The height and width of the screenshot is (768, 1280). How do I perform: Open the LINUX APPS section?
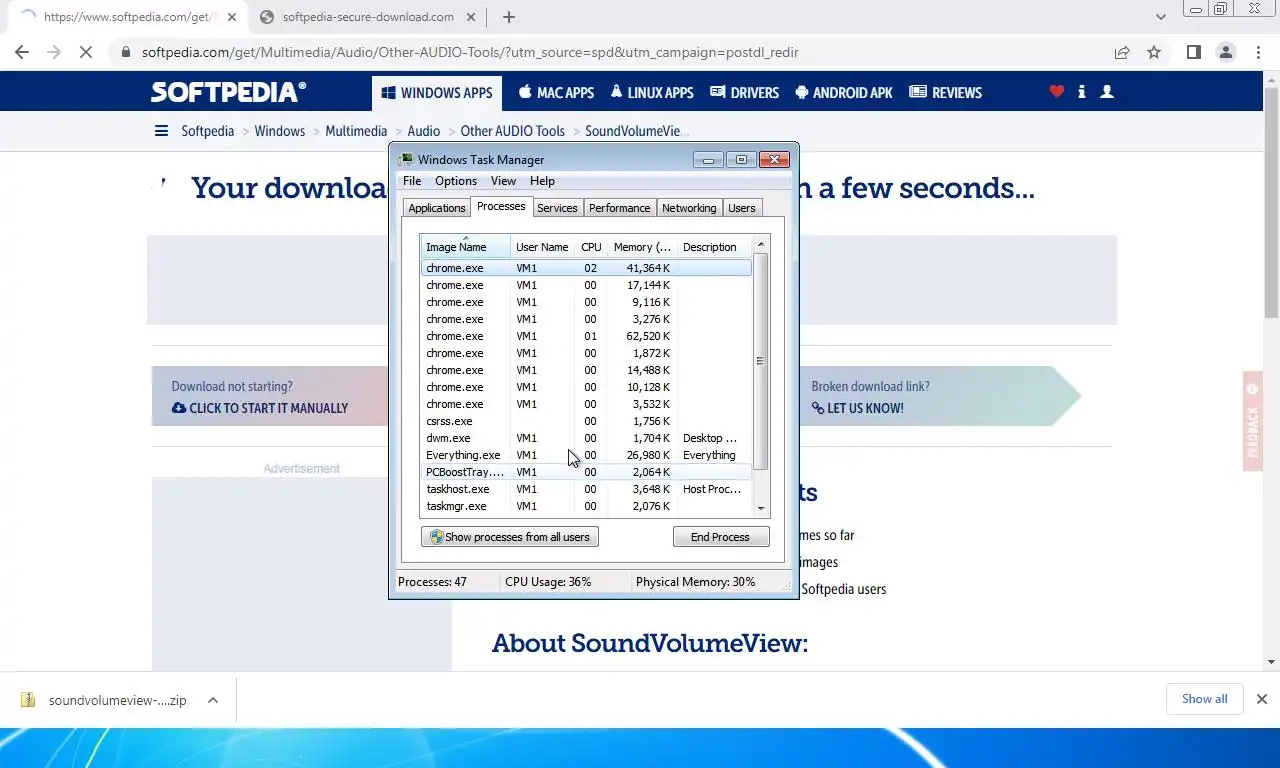pyautogui.click(x=651, y=93)
